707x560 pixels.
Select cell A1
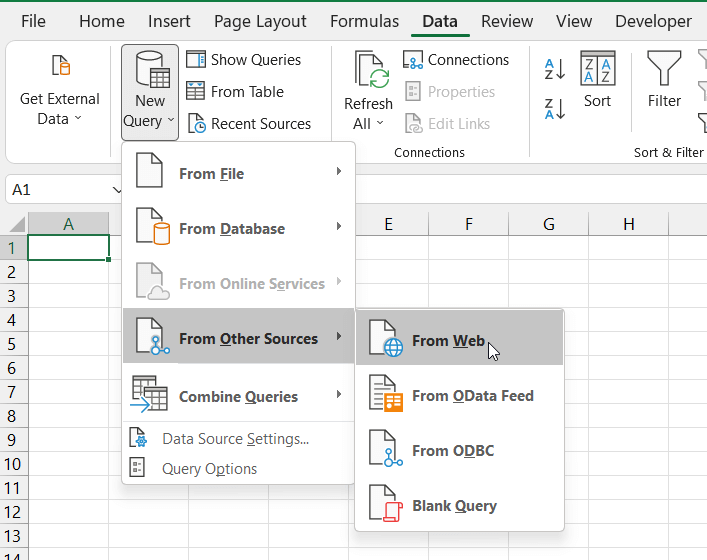click(x=69, y=248)
